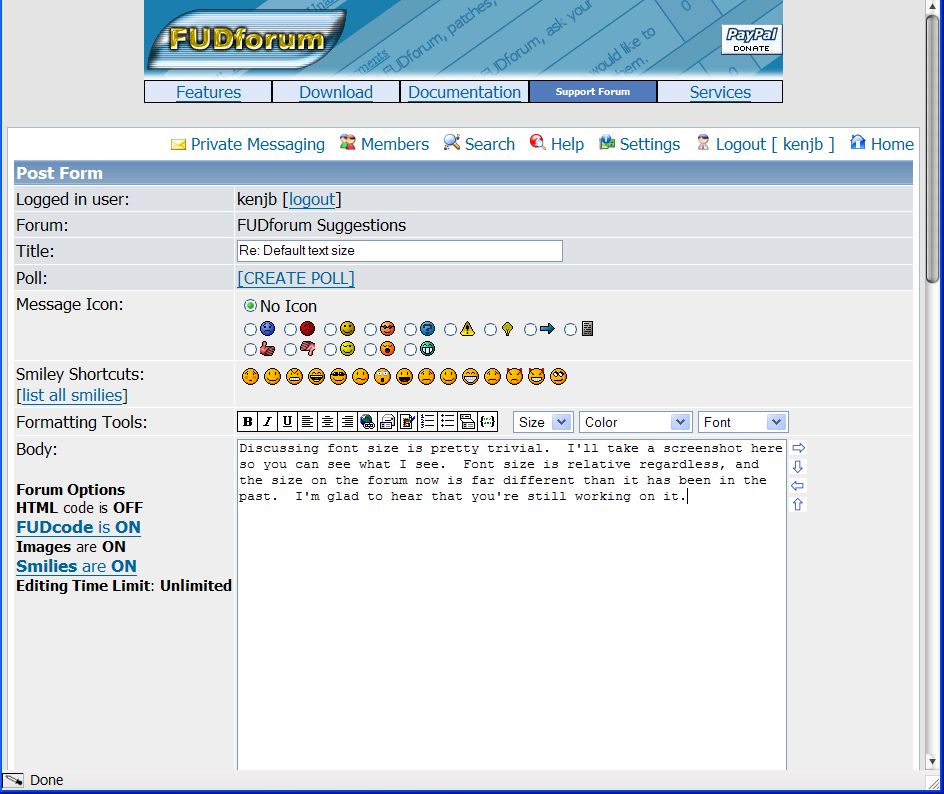The width and height of the screenshot is (944, 794).
Task: Click the vertical scrollbar thumb
Action: point(933,147)
